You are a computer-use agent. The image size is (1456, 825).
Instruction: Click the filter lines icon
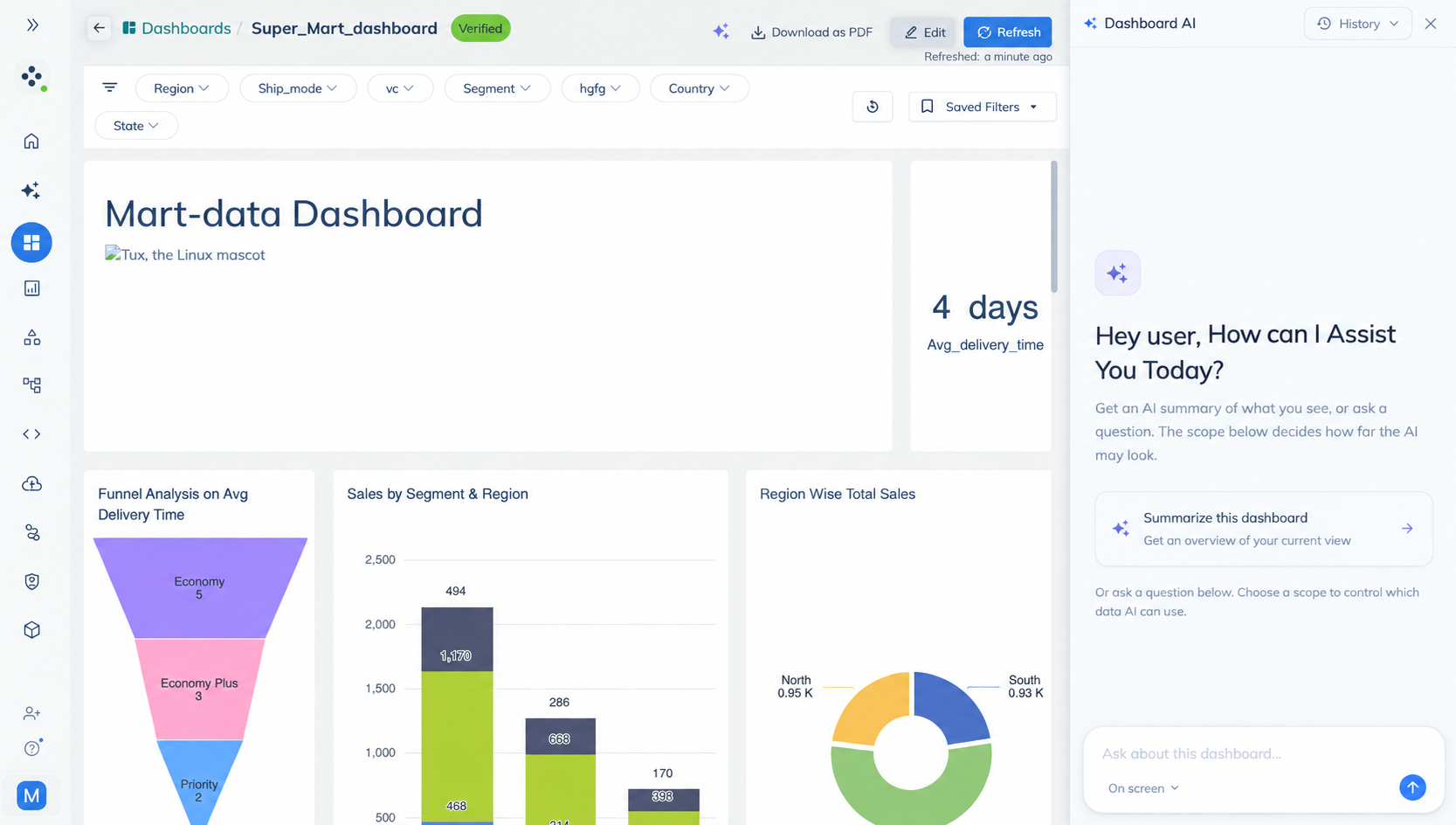pyautogui.click(x=109, y=87)
